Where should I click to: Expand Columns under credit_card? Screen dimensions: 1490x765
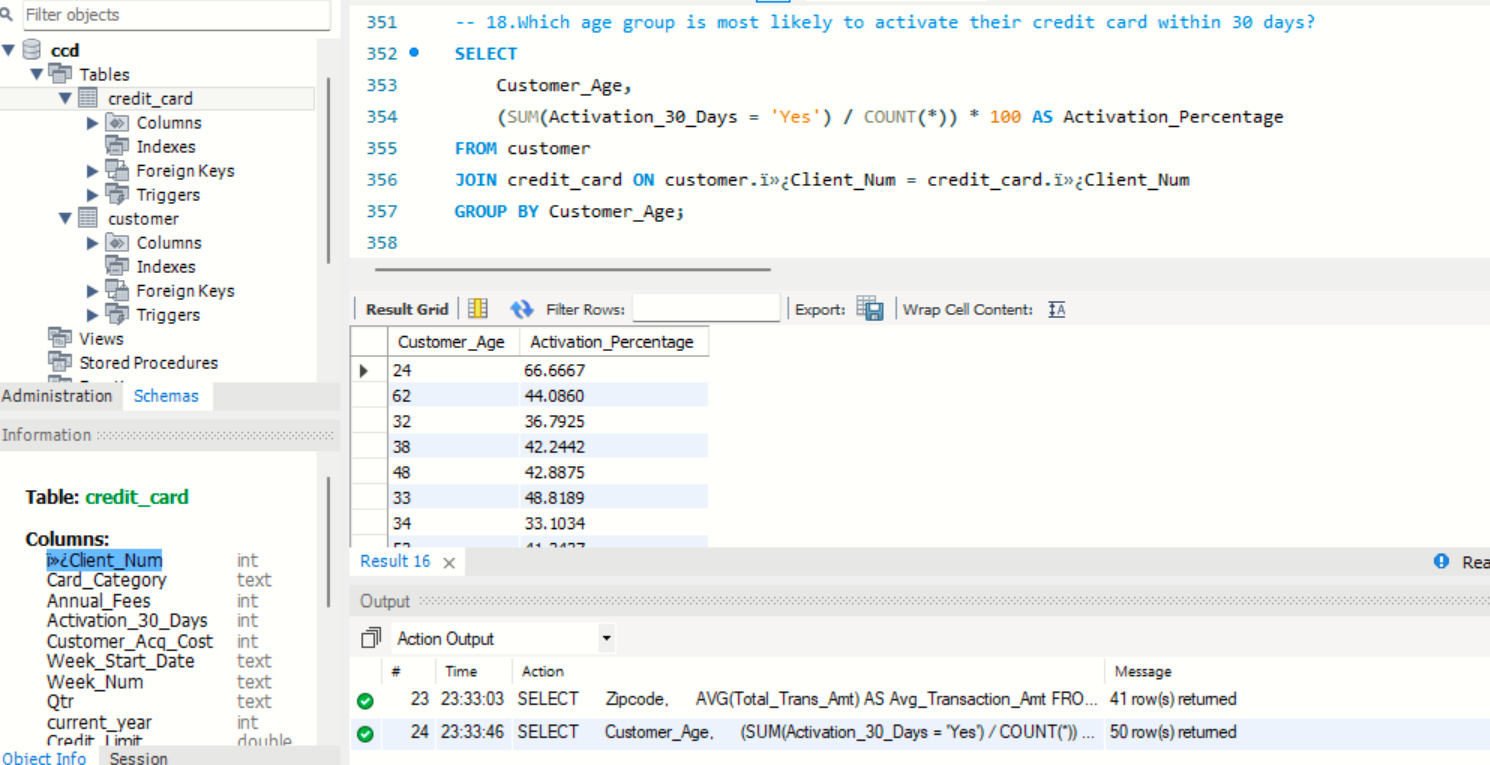click(x=93, y=123)
